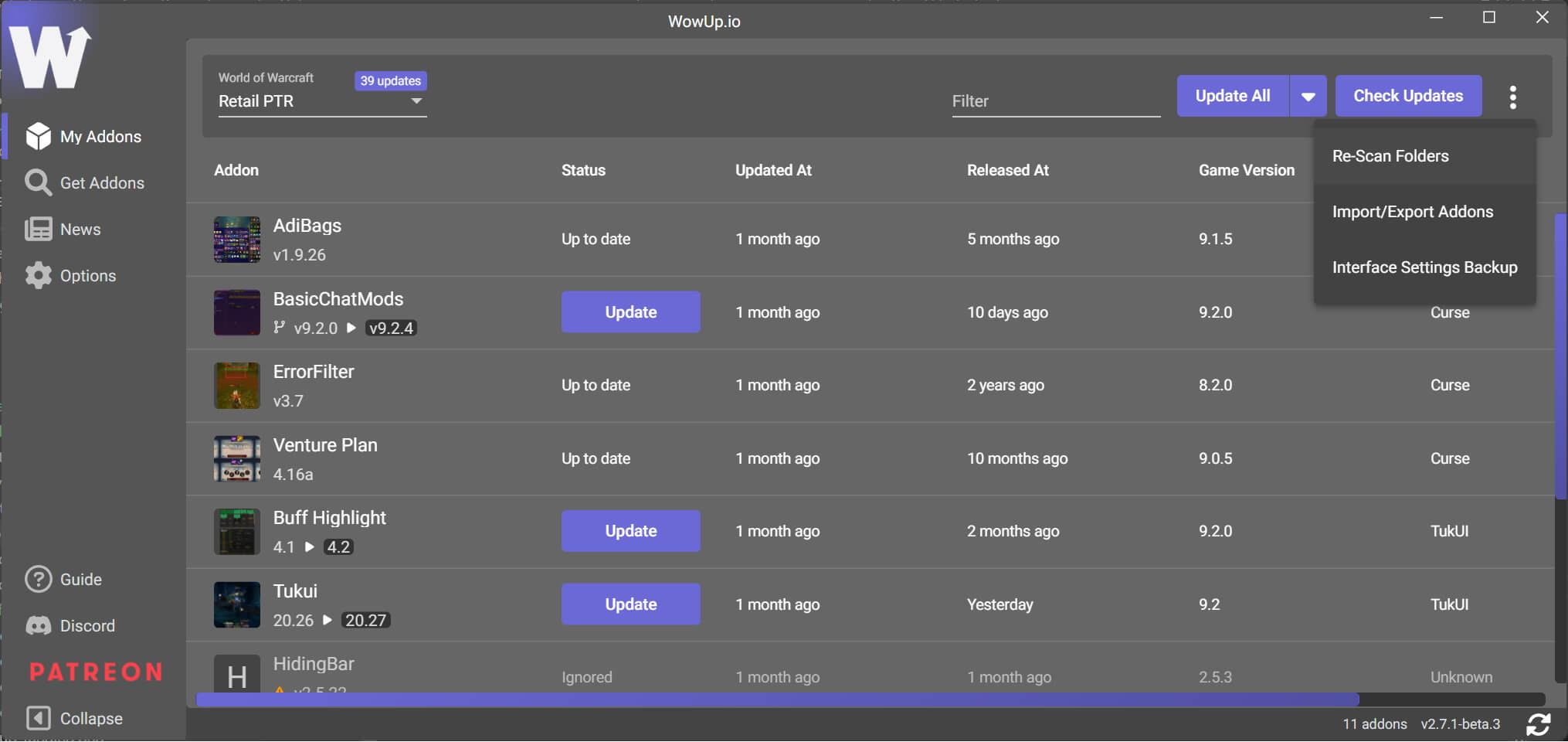
Task: Sort by Game Version column header
Action: 1247,170
